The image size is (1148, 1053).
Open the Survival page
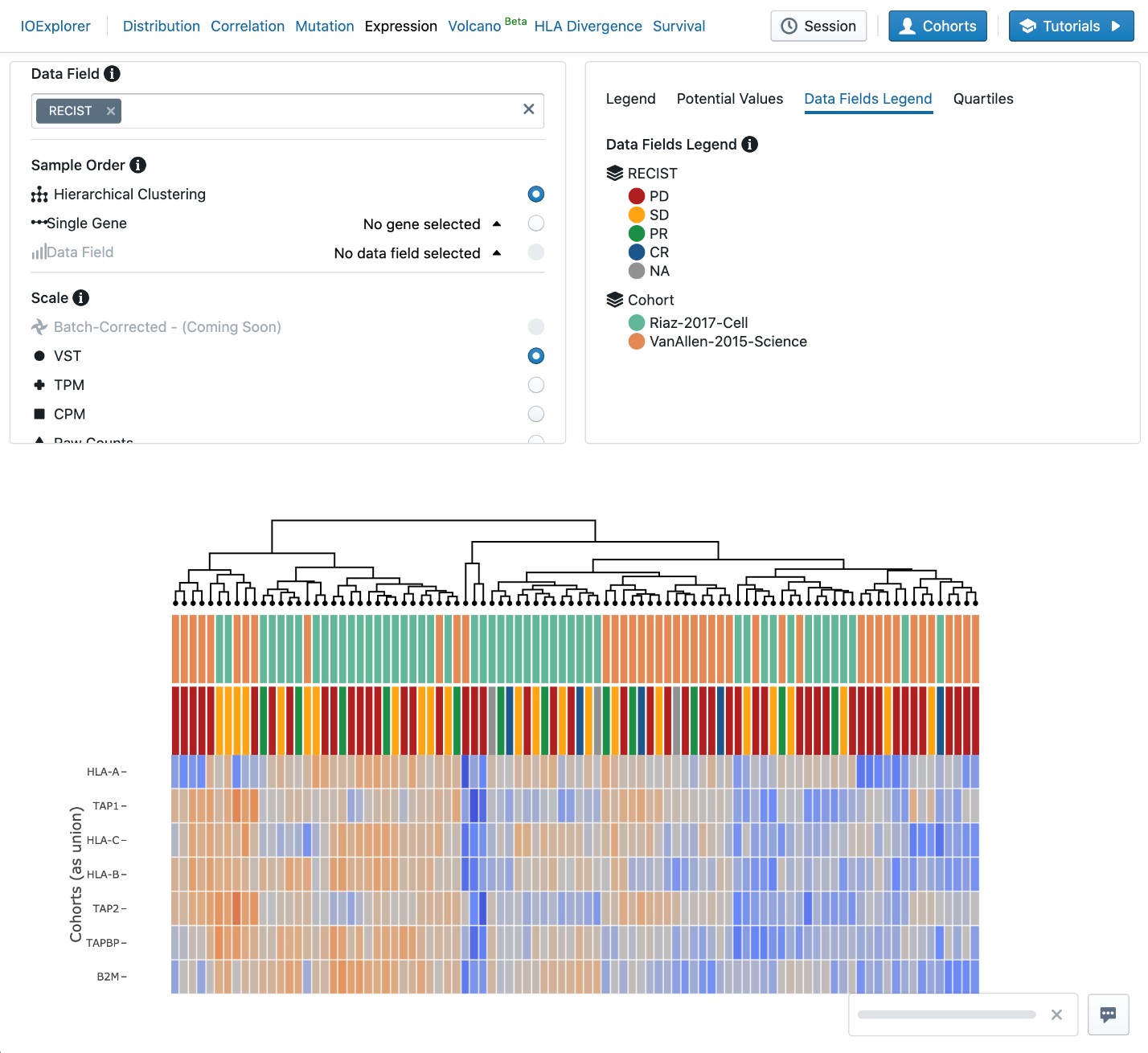[679, 26]
